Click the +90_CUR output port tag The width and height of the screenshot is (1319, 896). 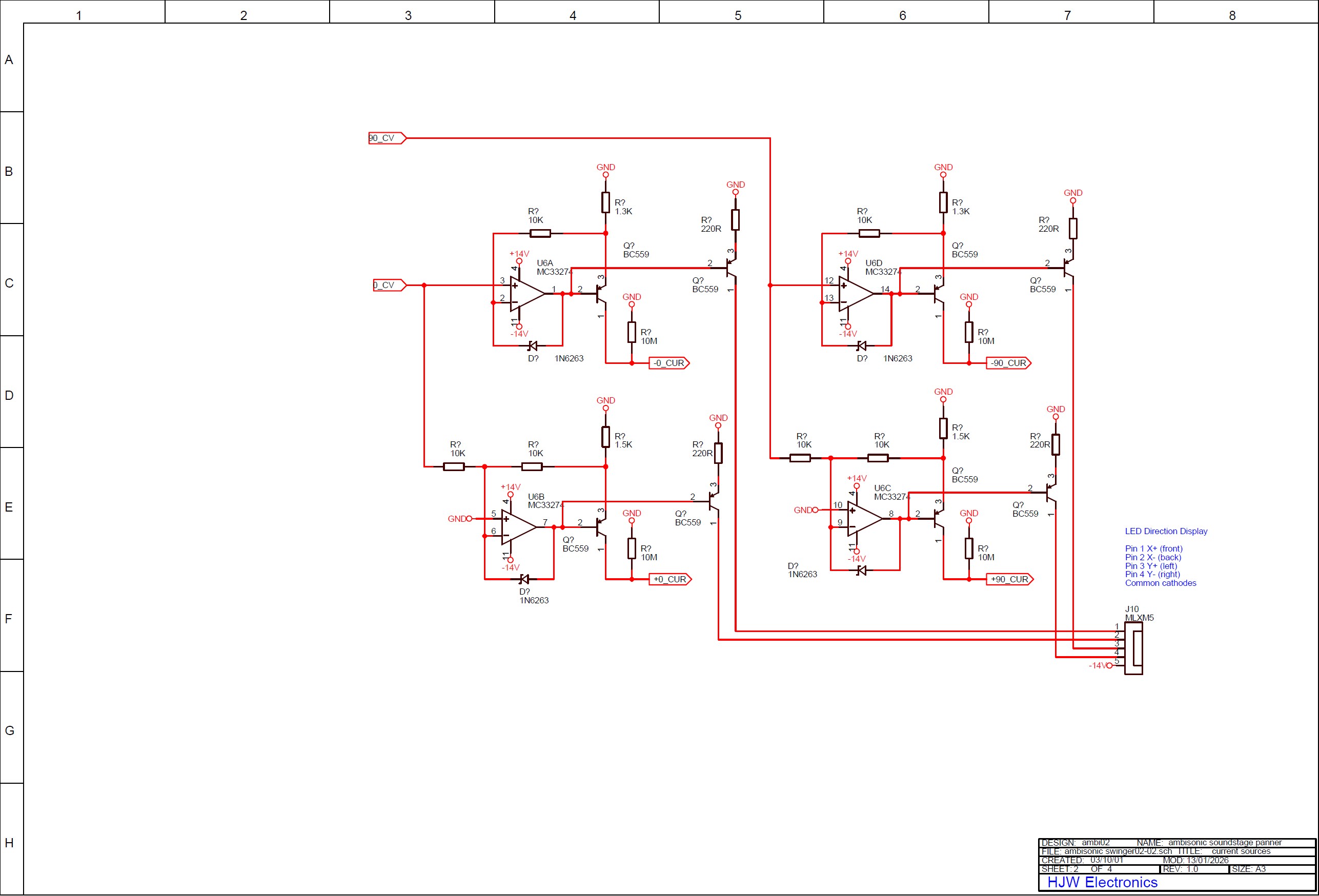1009,579
